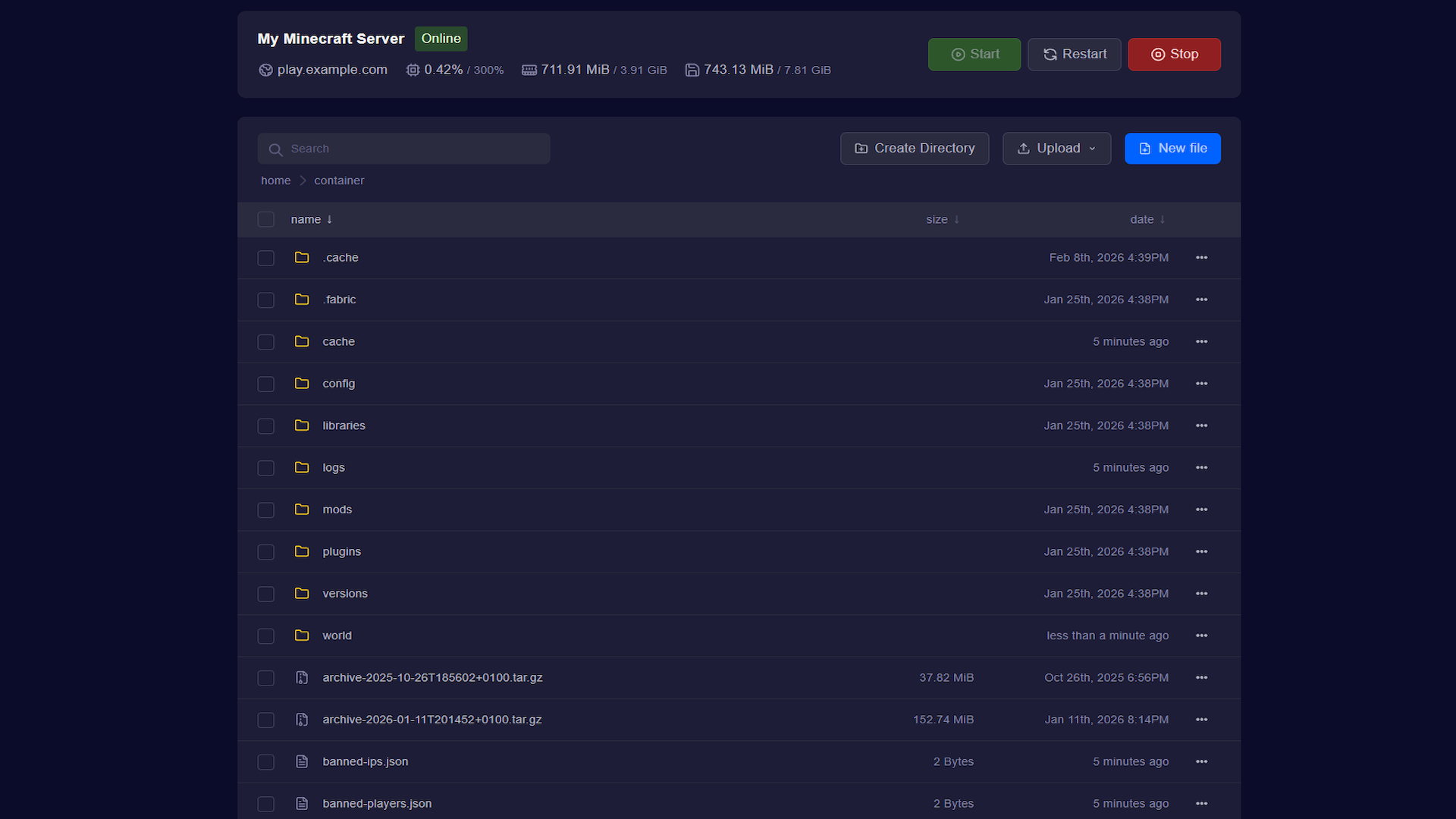This screenshot has width=1456, height=819.
Task: Click banned-ips.json file icon
Action: point(302,761)
